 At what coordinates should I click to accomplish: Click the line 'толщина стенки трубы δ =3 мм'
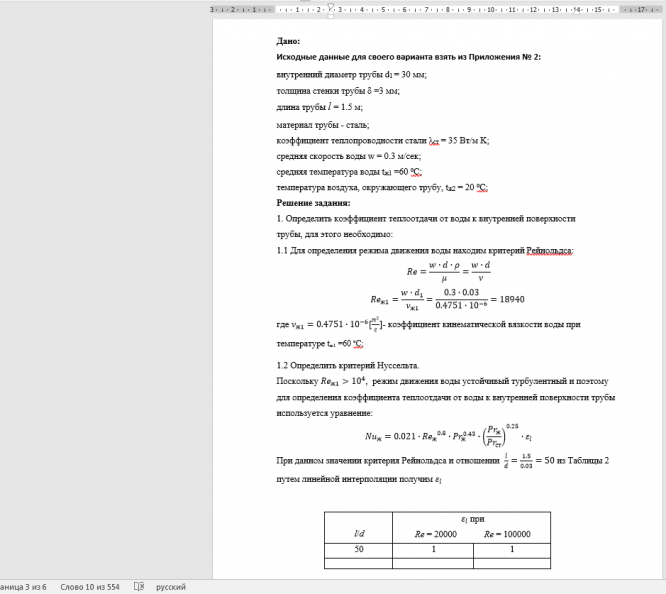pyautogui.click(x=338, y=91)
